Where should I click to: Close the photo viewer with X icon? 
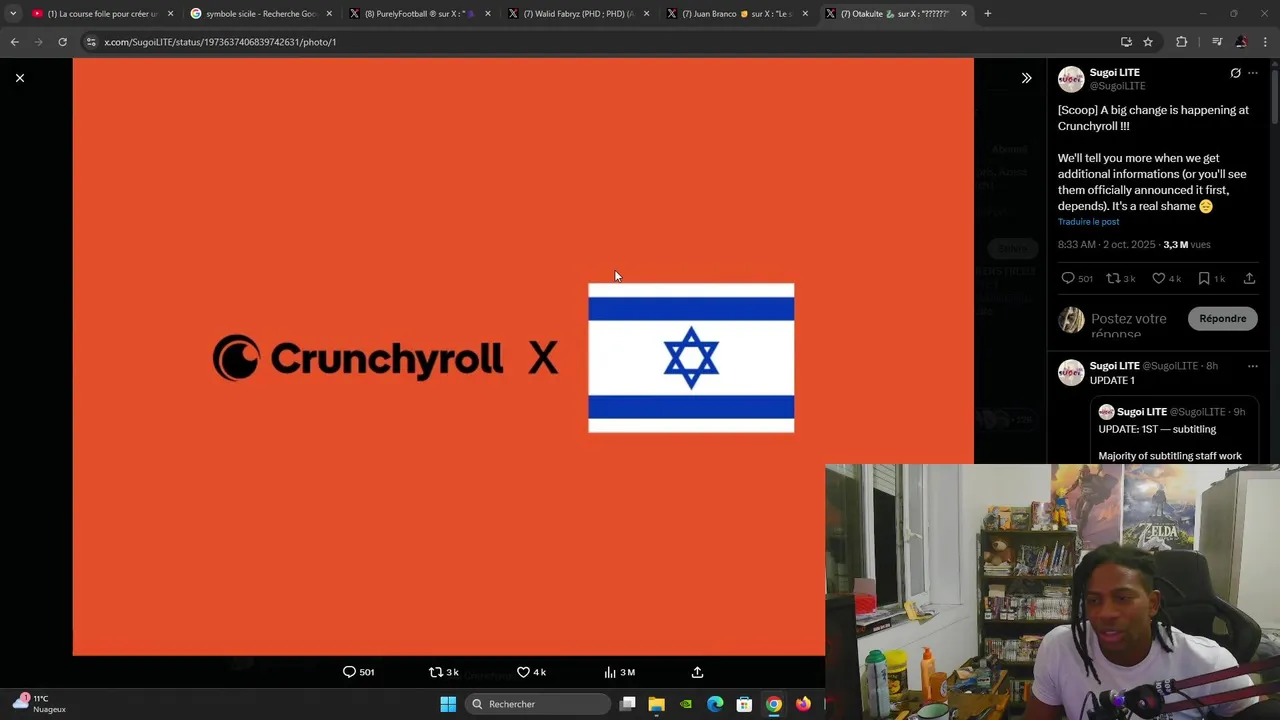tap(19, 78)
